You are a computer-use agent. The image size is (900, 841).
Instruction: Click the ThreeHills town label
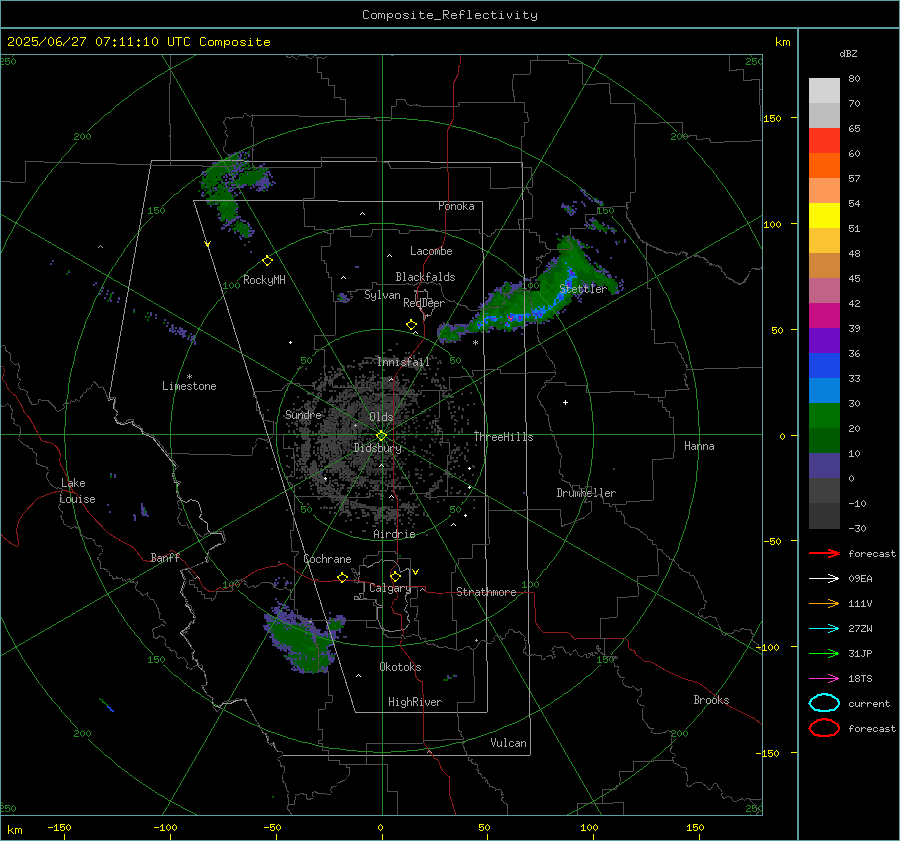(x=503, y=437)
